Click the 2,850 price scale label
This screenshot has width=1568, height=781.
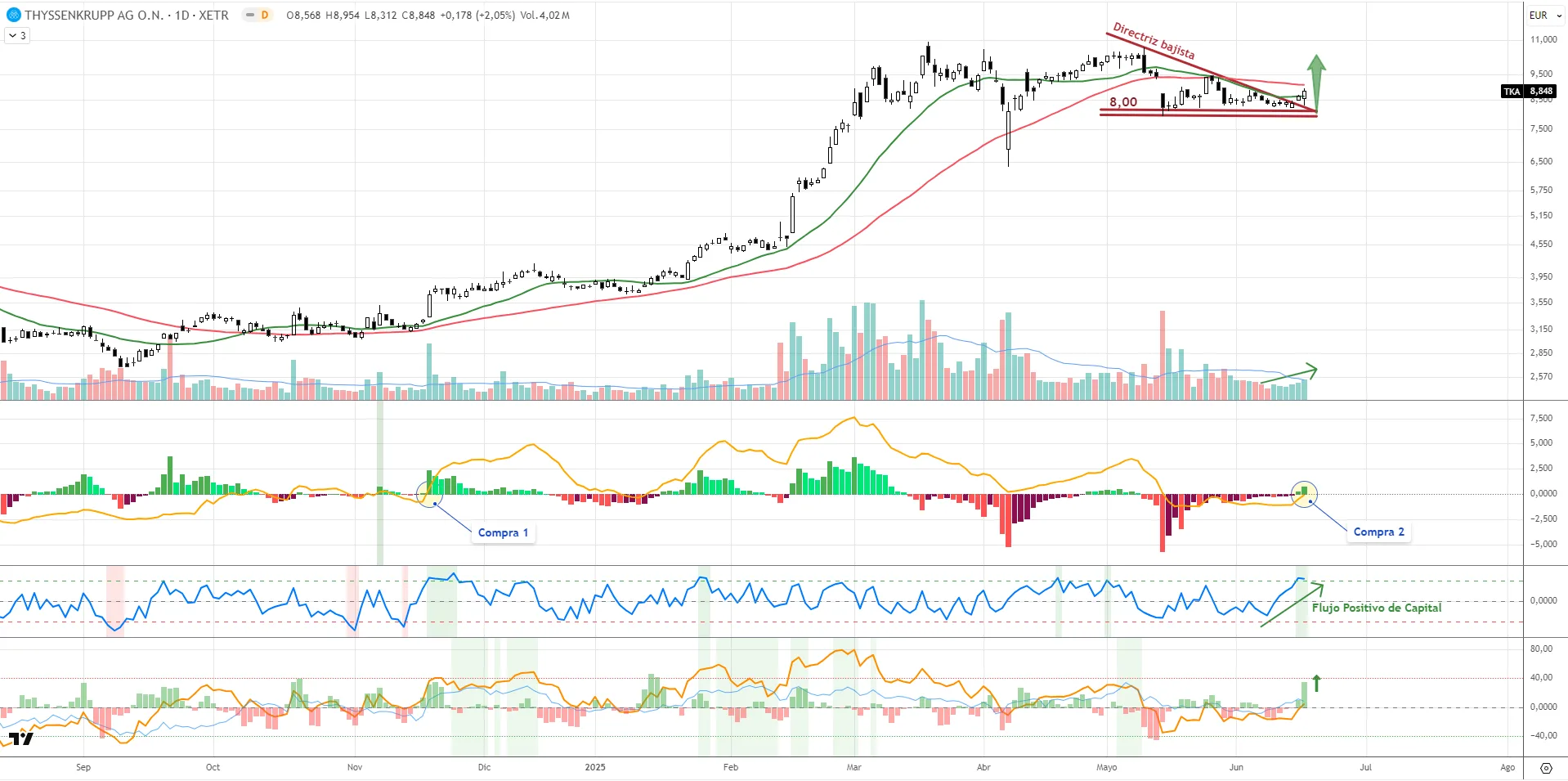click(x=1541, y=352)
